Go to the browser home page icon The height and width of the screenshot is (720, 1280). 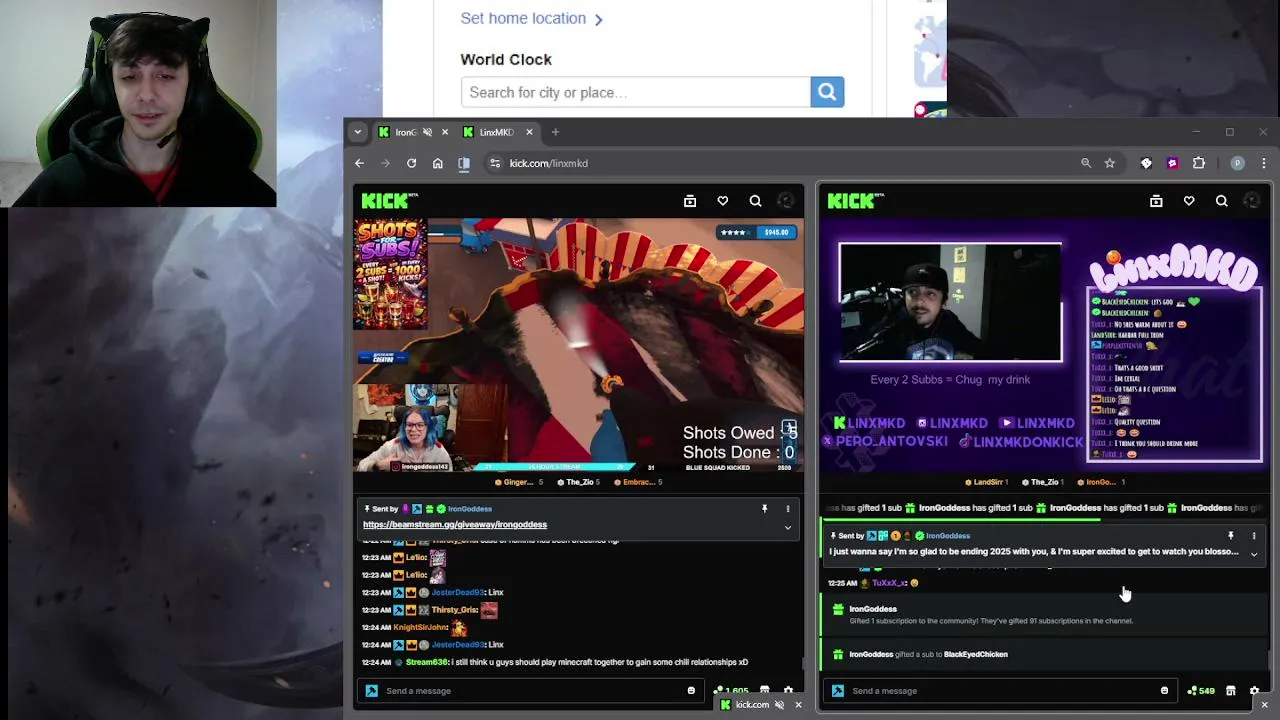pyautogui.click(x=437, y=163)
